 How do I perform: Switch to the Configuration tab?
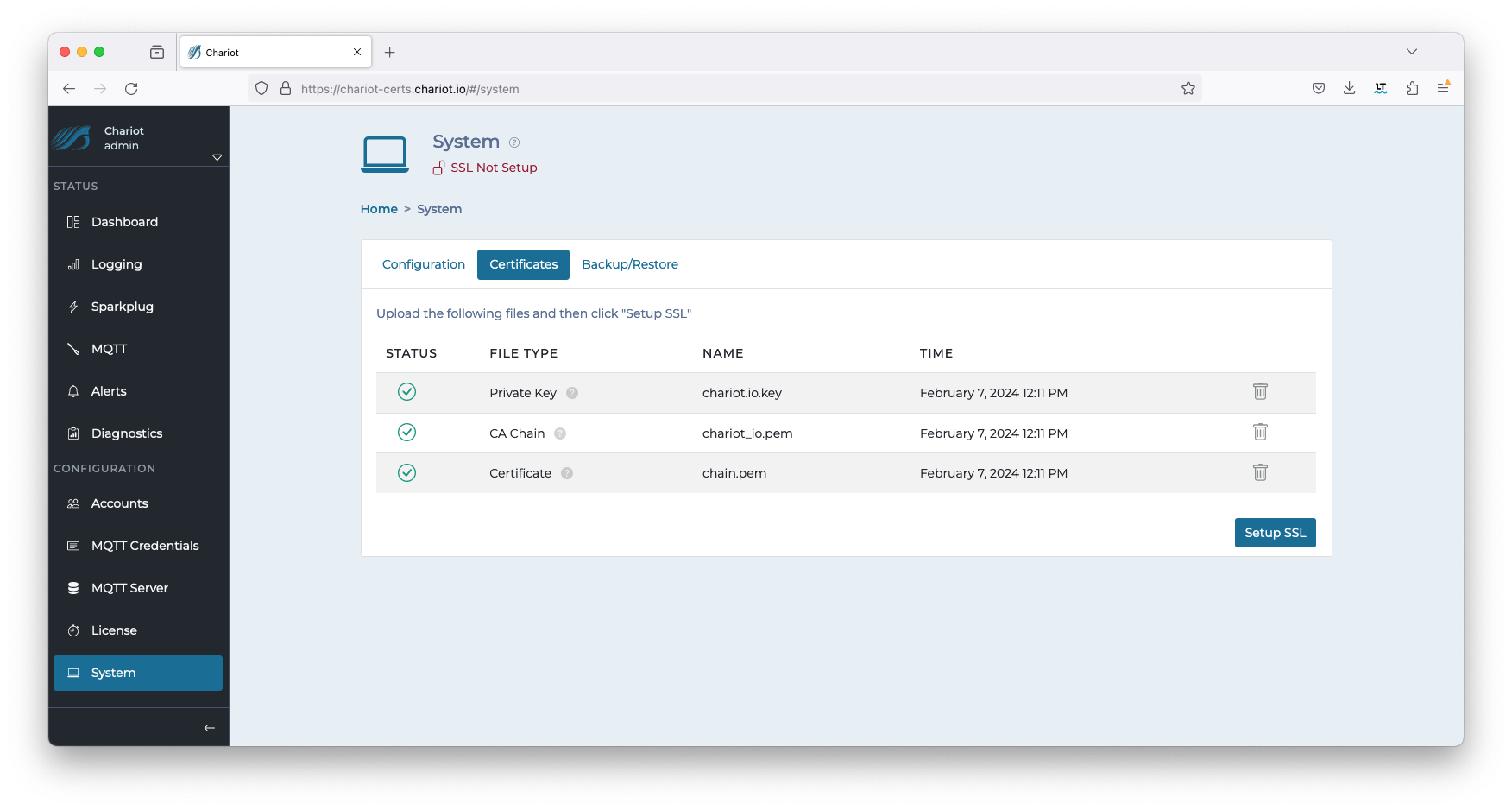[x=424, y=264]
